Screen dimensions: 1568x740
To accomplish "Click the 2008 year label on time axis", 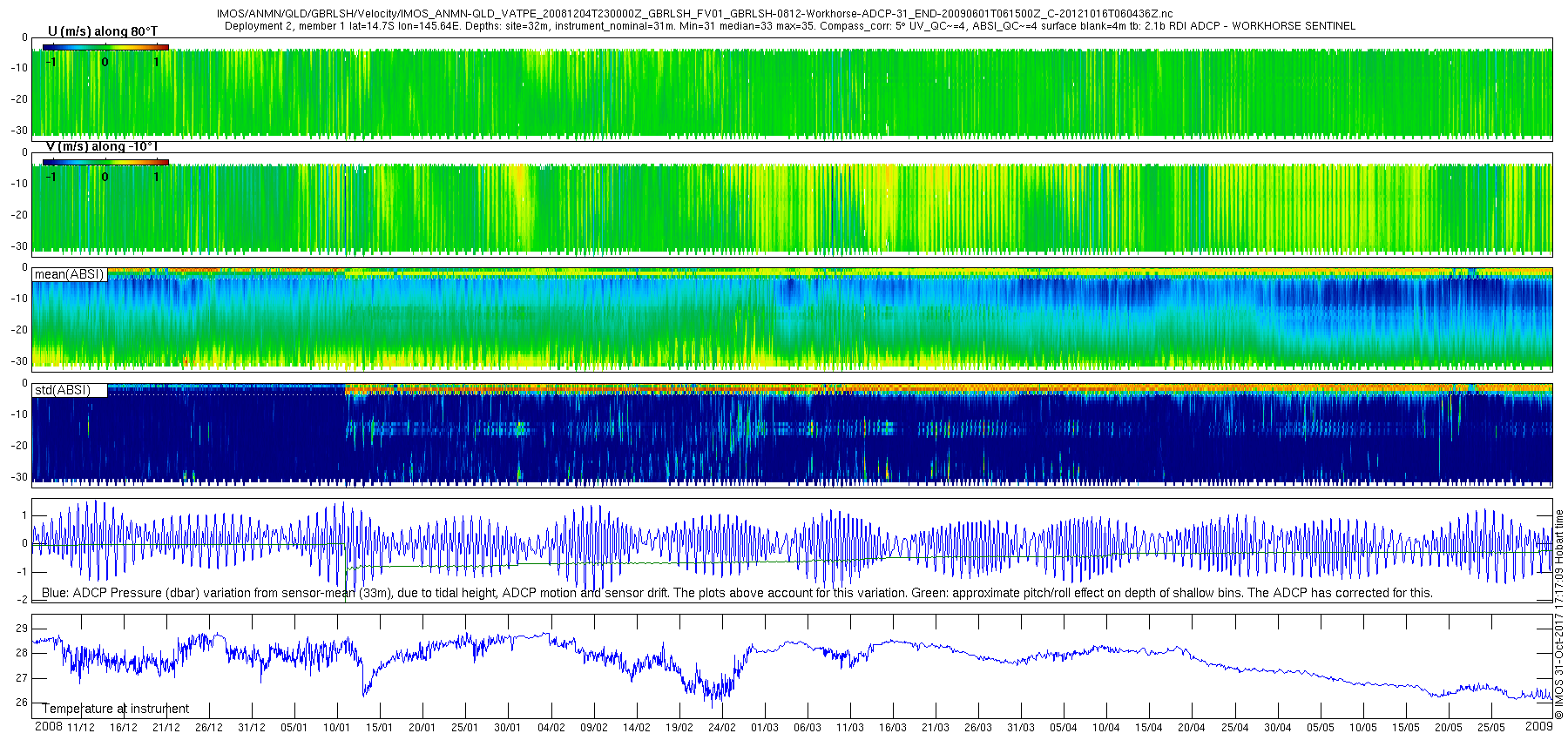I will 48,727.
